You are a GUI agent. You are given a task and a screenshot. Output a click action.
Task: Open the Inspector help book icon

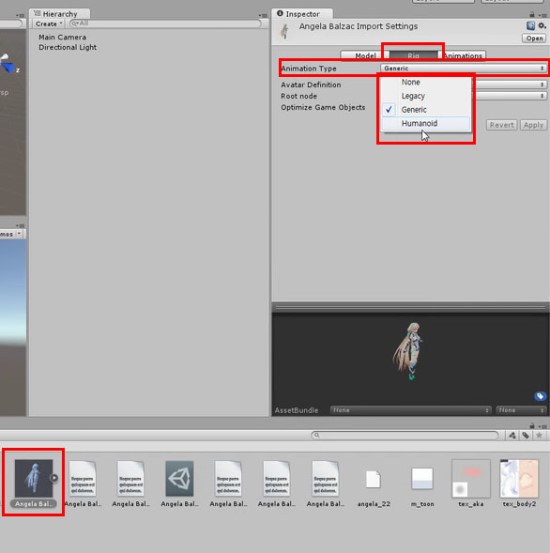point(531,25)
